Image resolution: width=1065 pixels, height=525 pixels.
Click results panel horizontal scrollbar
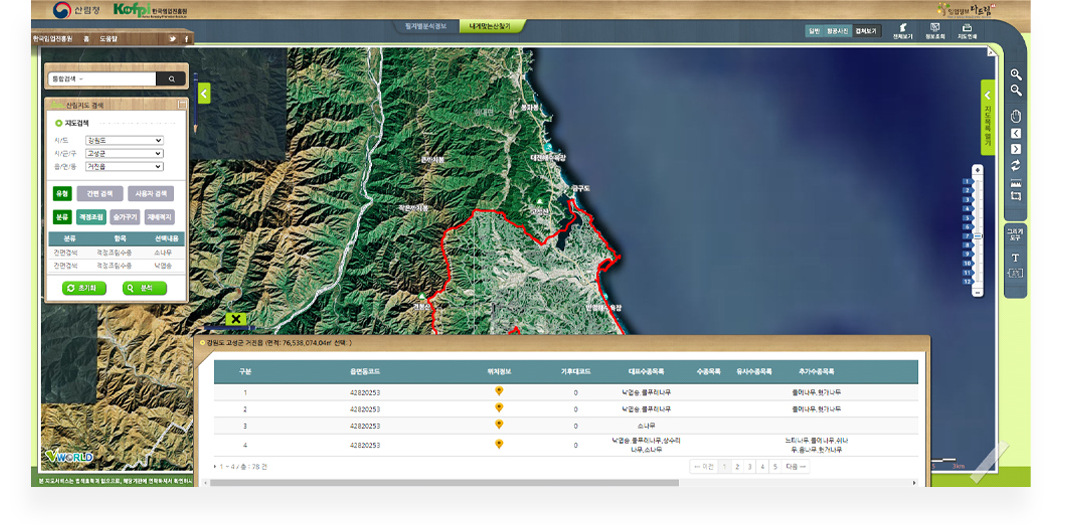point(445,483)
